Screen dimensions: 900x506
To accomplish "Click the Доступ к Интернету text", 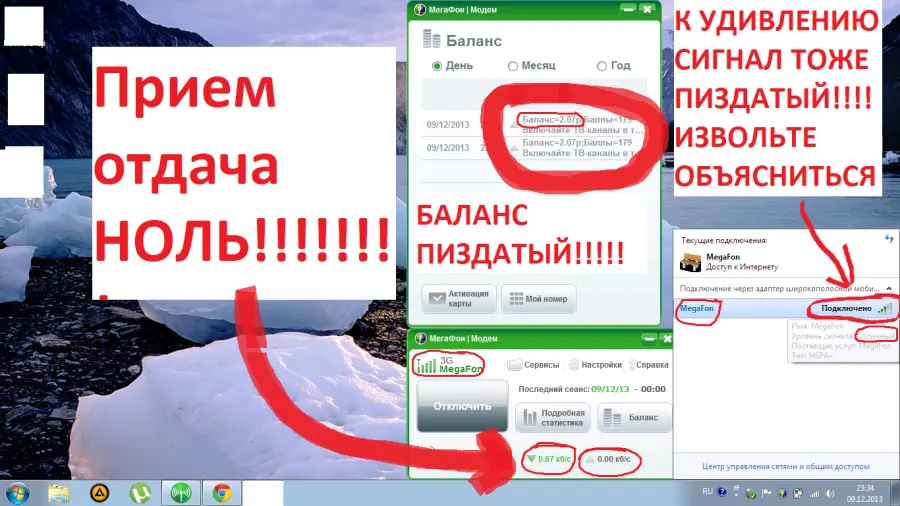I will [x=742, y=267].
